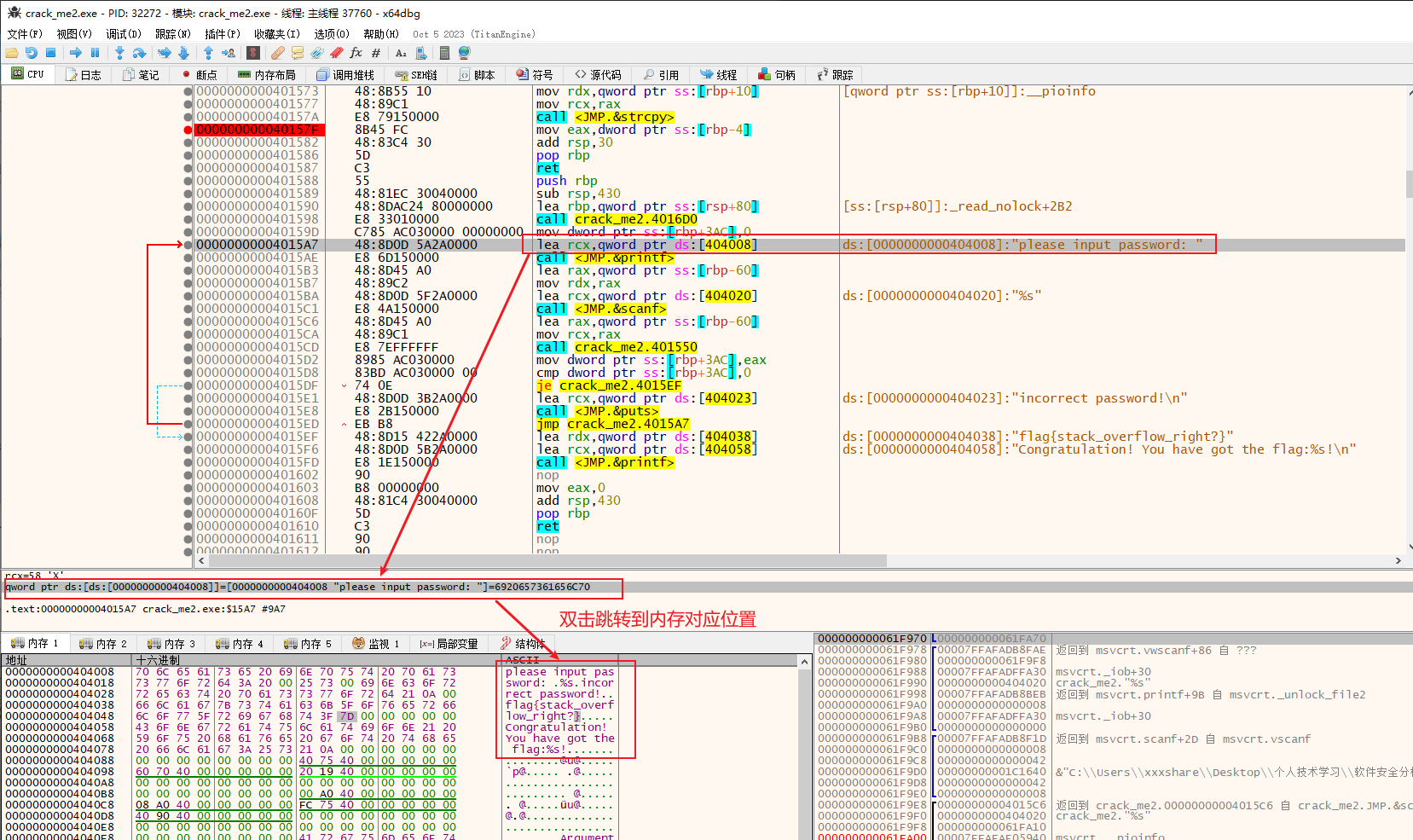
Task: Open the 调试 menu
Action: (x=123, y=34)
